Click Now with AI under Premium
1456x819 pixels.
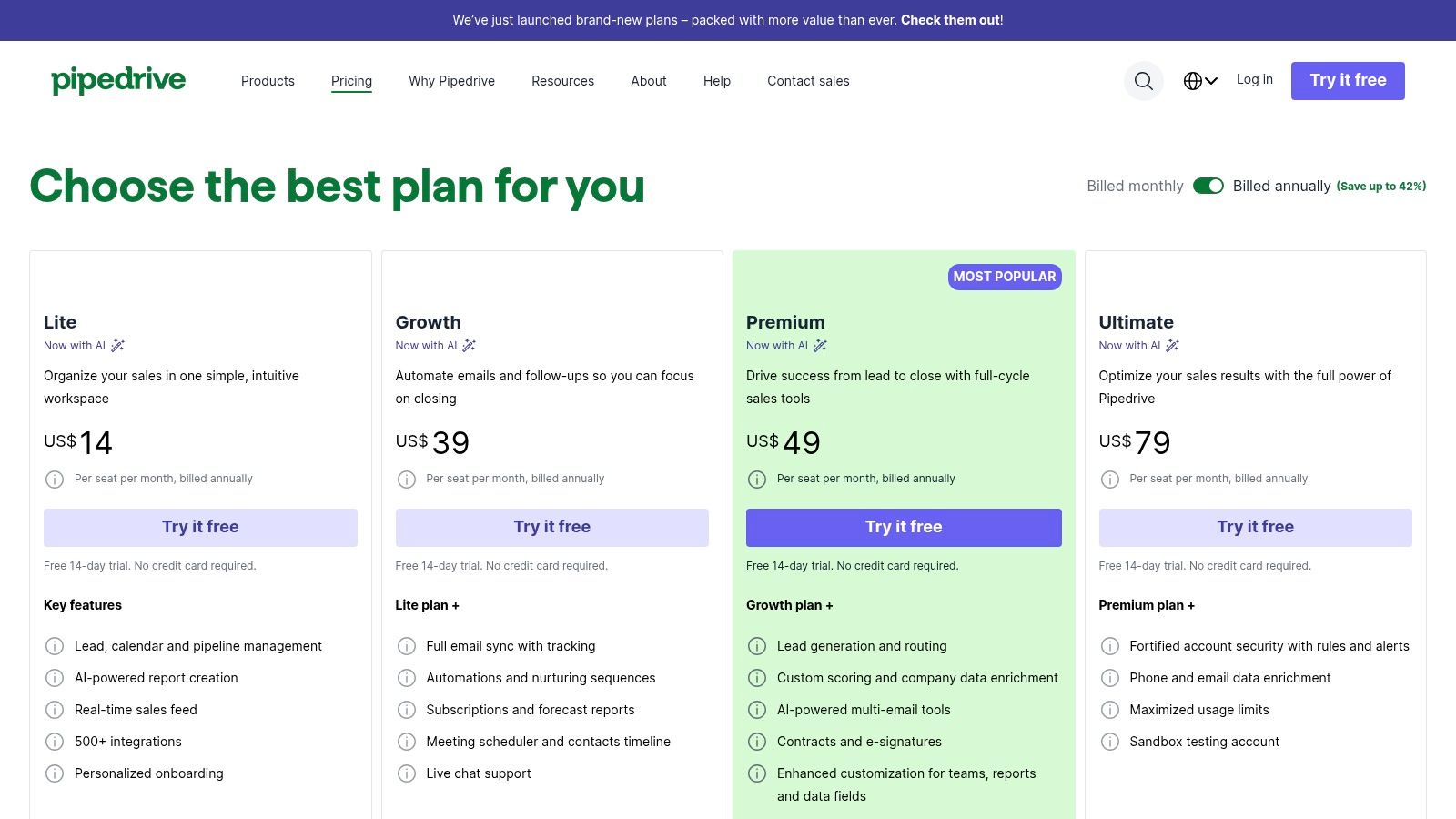pyautogui.click(x=786, y=346)
